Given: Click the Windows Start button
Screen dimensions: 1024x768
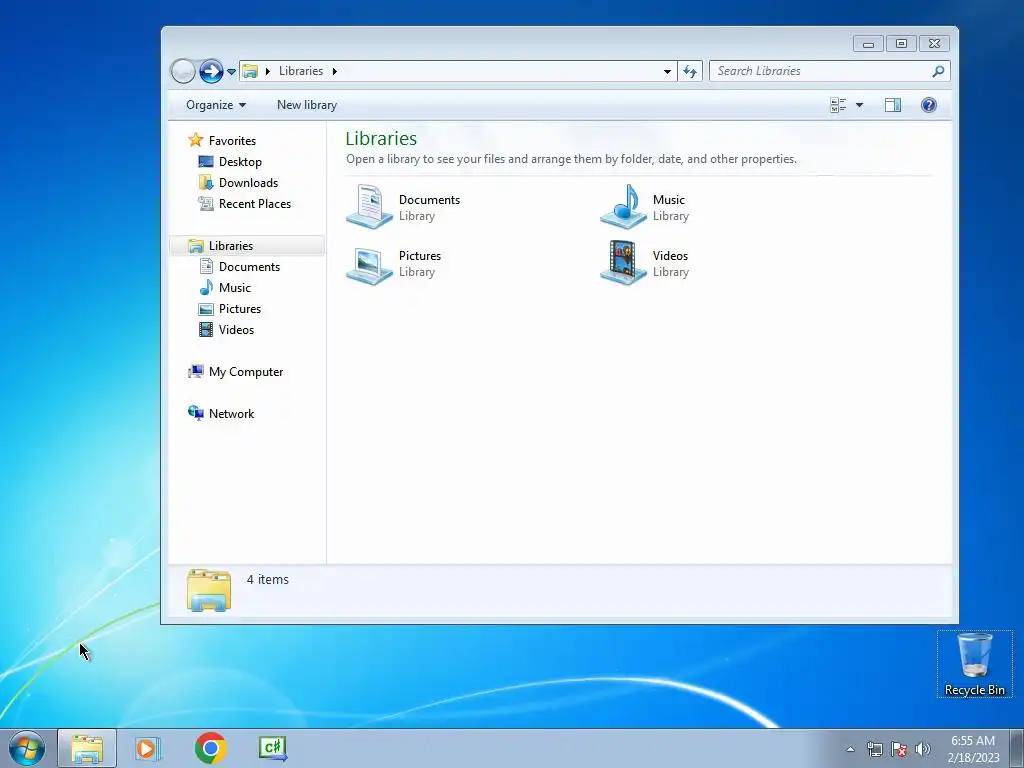Looking at the screenshot, I should pos(27,748).
